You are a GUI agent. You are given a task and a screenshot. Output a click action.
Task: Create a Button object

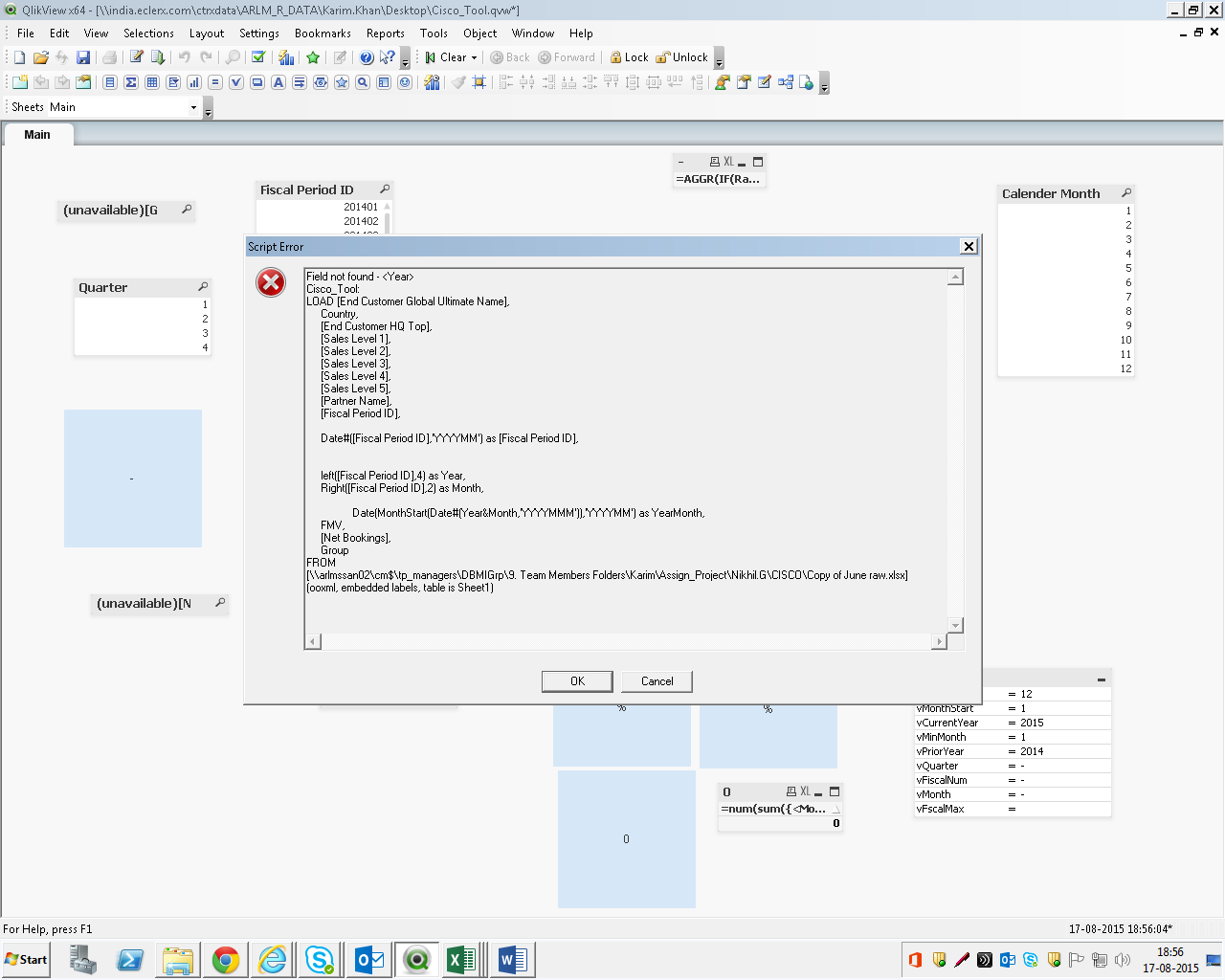(x=257, y=82)
